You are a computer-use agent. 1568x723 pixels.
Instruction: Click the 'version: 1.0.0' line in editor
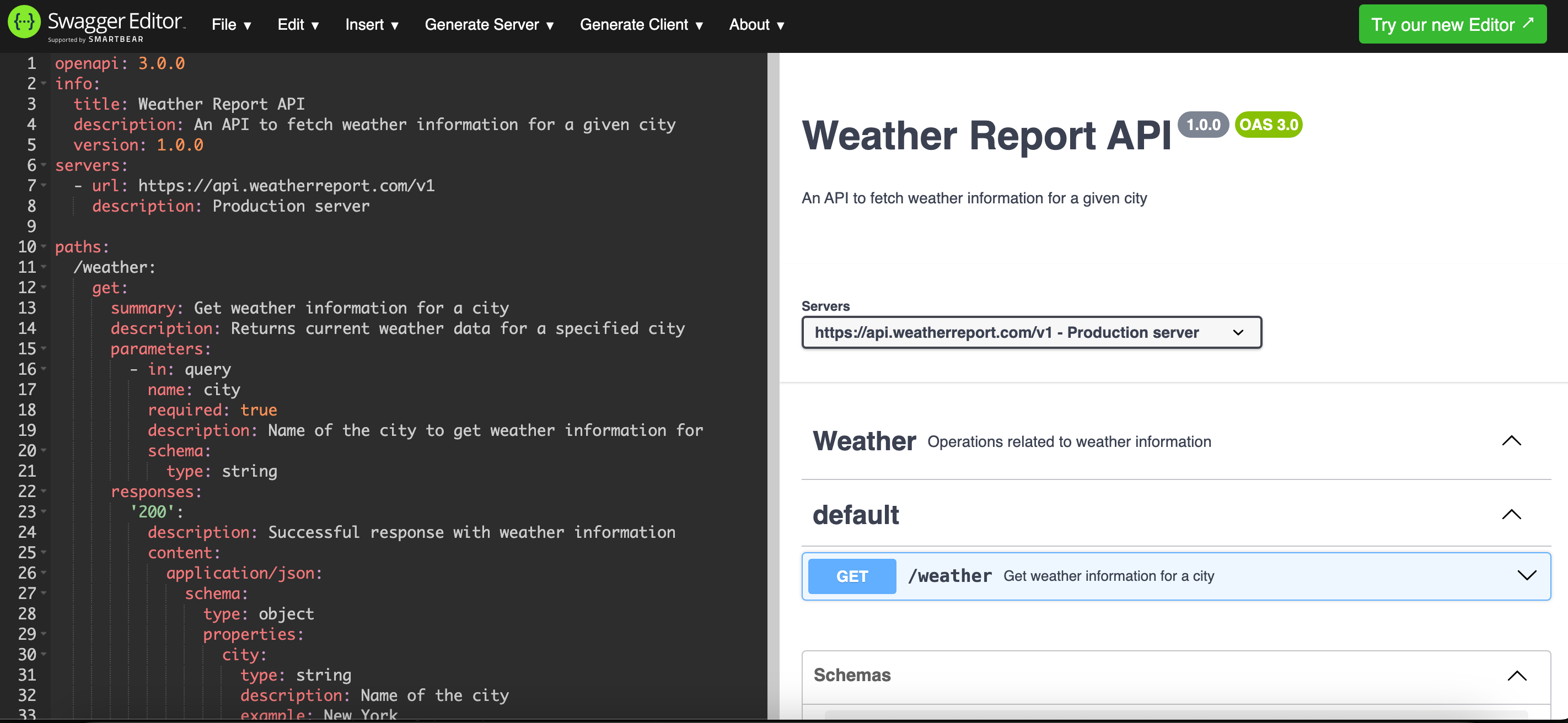point(139,145)
